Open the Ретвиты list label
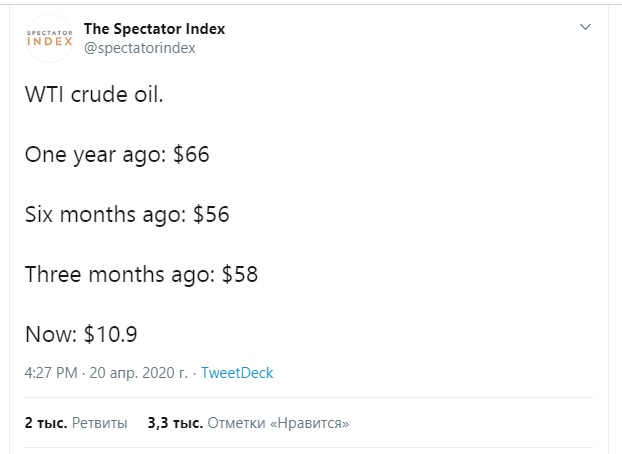This screenshot has width=622, height=454. point(100,423)
